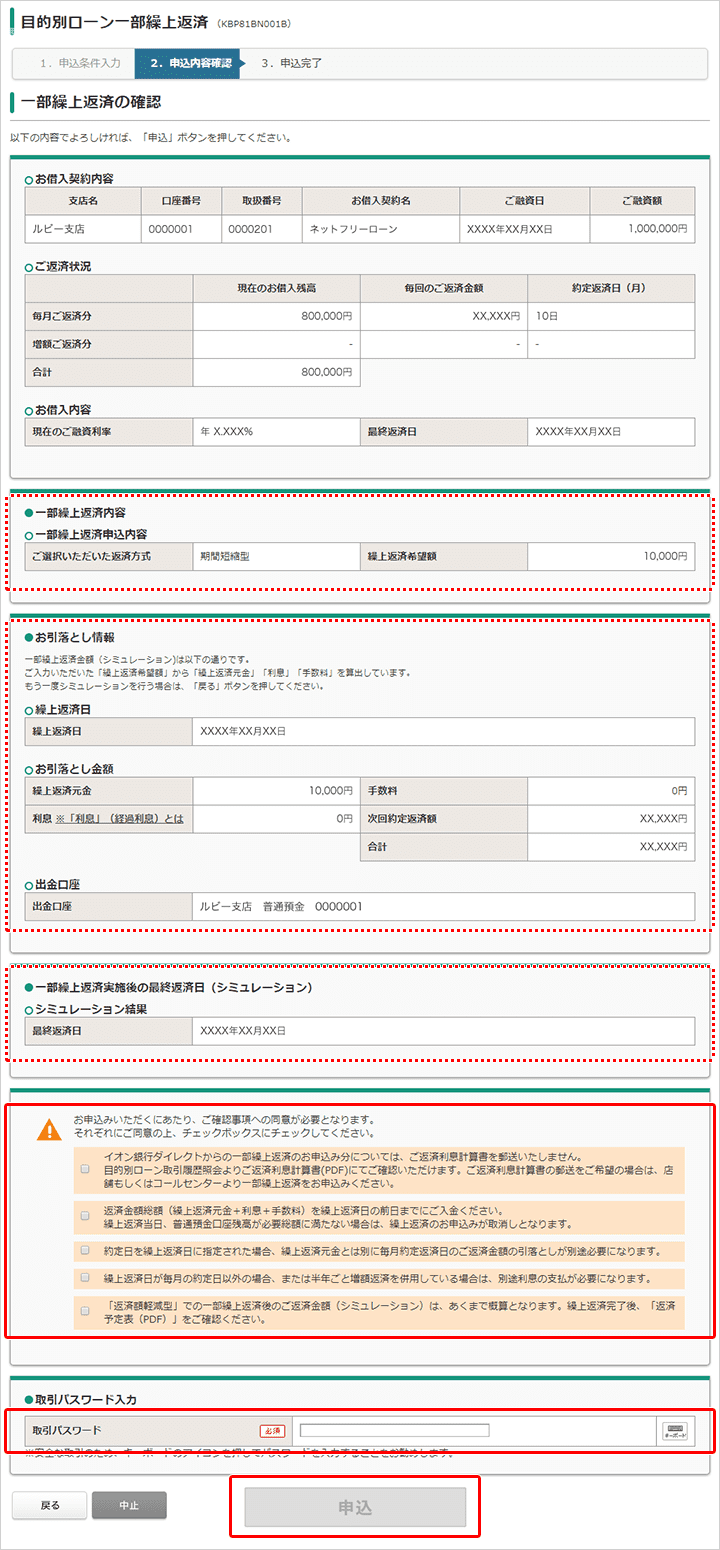Click the red 必須 badge
Image resolution: width=720 pixels, height=1550 pixels.
pos(272,1430)
